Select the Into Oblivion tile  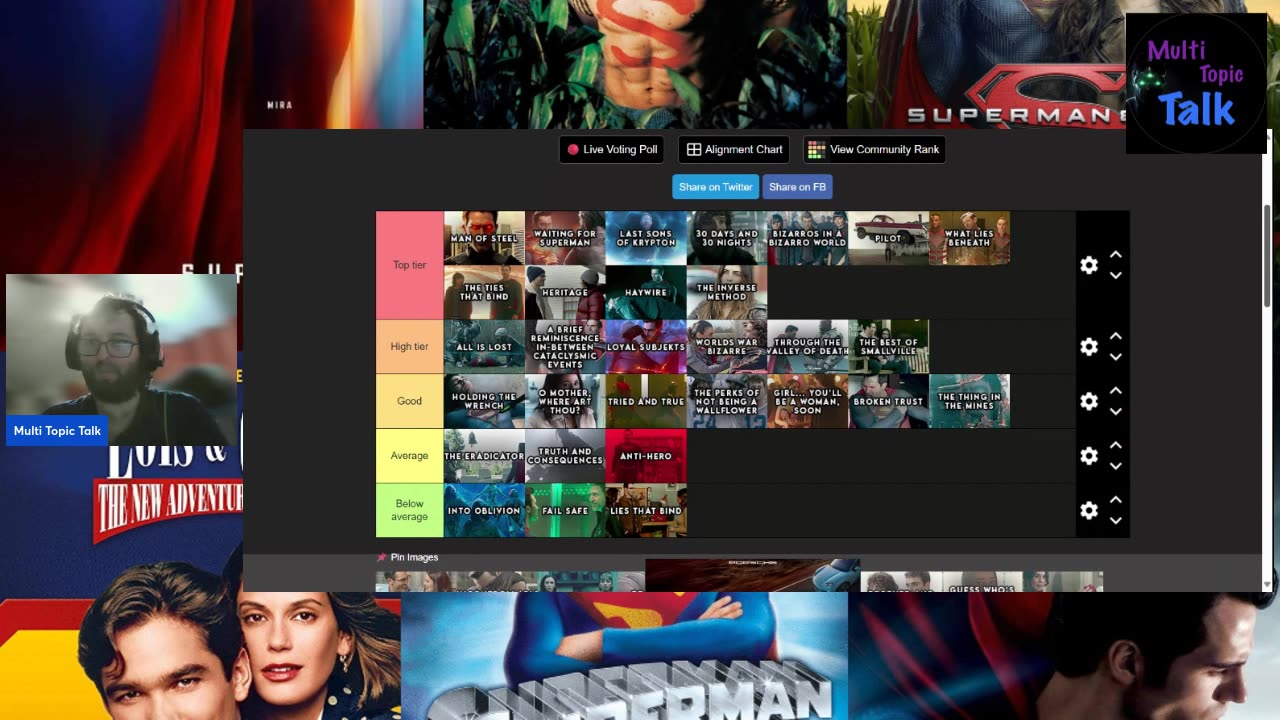[484, 510]
